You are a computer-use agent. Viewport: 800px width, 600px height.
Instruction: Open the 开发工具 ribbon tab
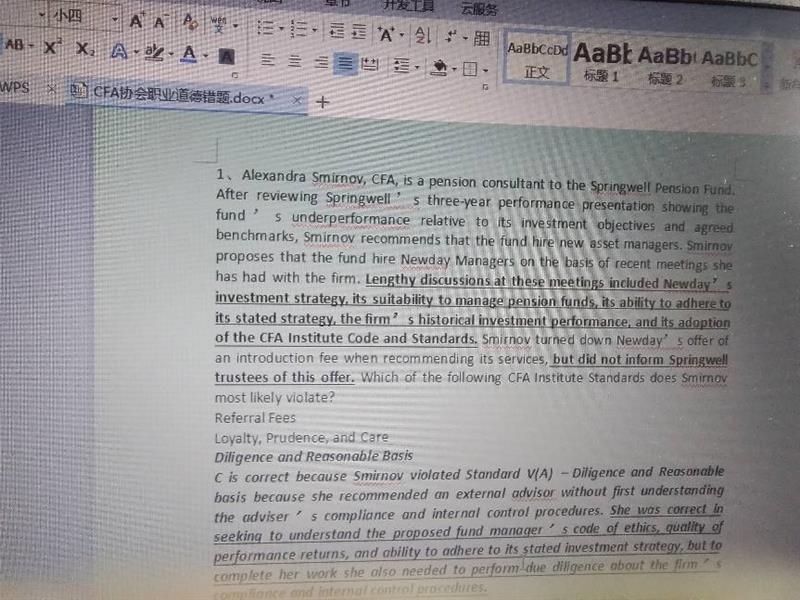coord(408,5)
